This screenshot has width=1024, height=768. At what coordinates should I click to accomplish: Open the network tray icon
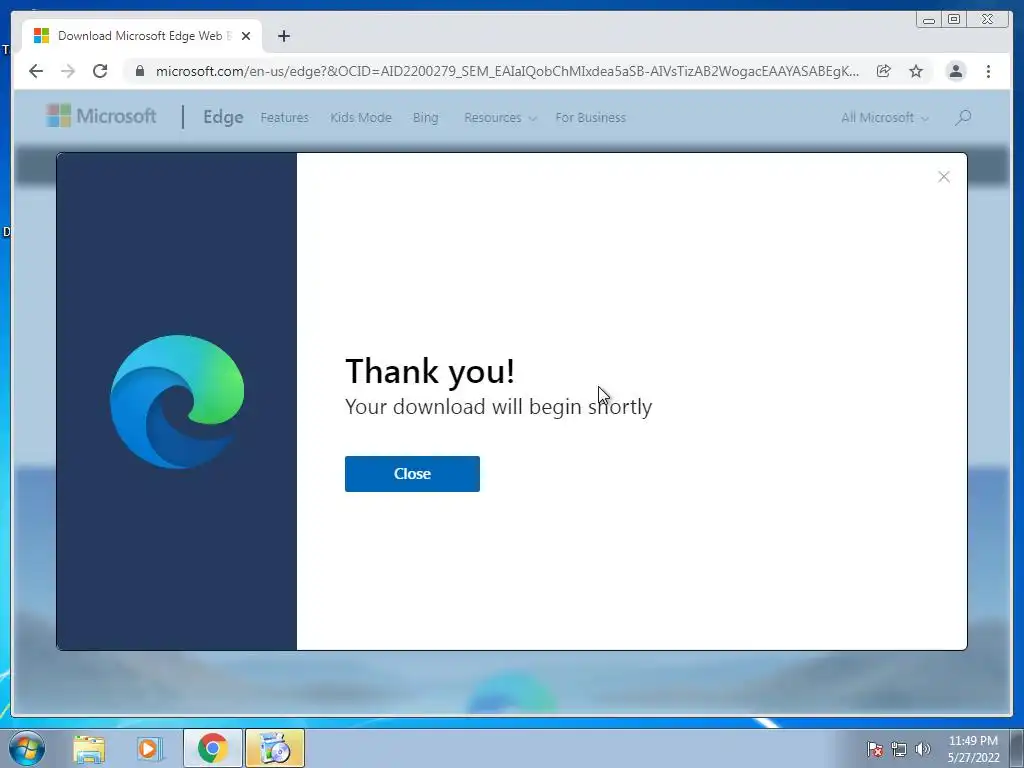(899, 749)
